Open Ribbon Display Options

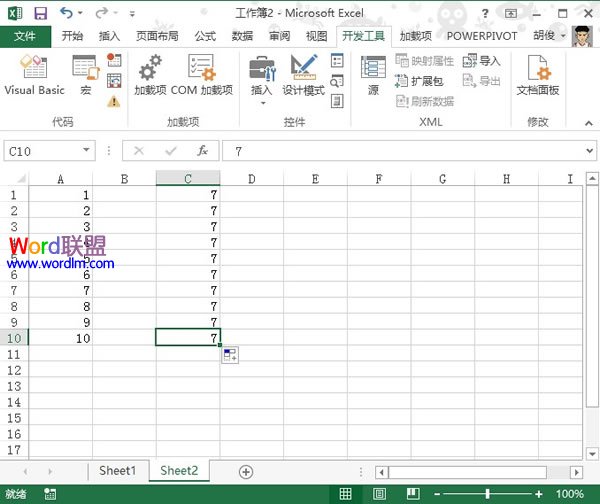511,14
